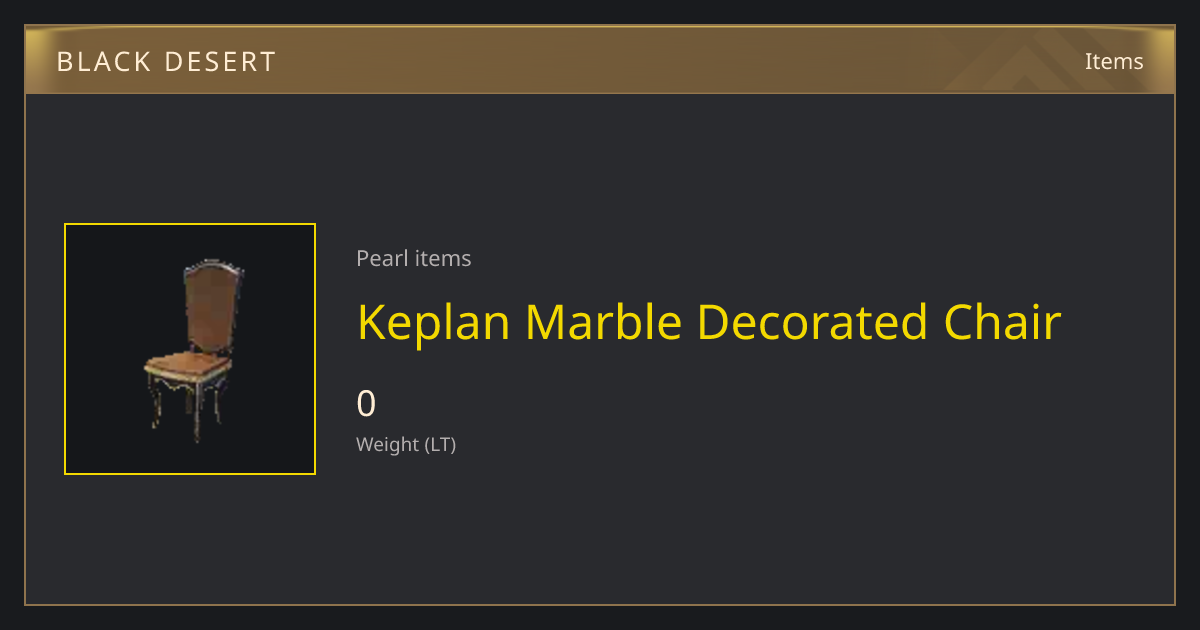Viewport: 1200px width, 630px height.
Task: Click the Keplan chair item icon
Action: 190,349
